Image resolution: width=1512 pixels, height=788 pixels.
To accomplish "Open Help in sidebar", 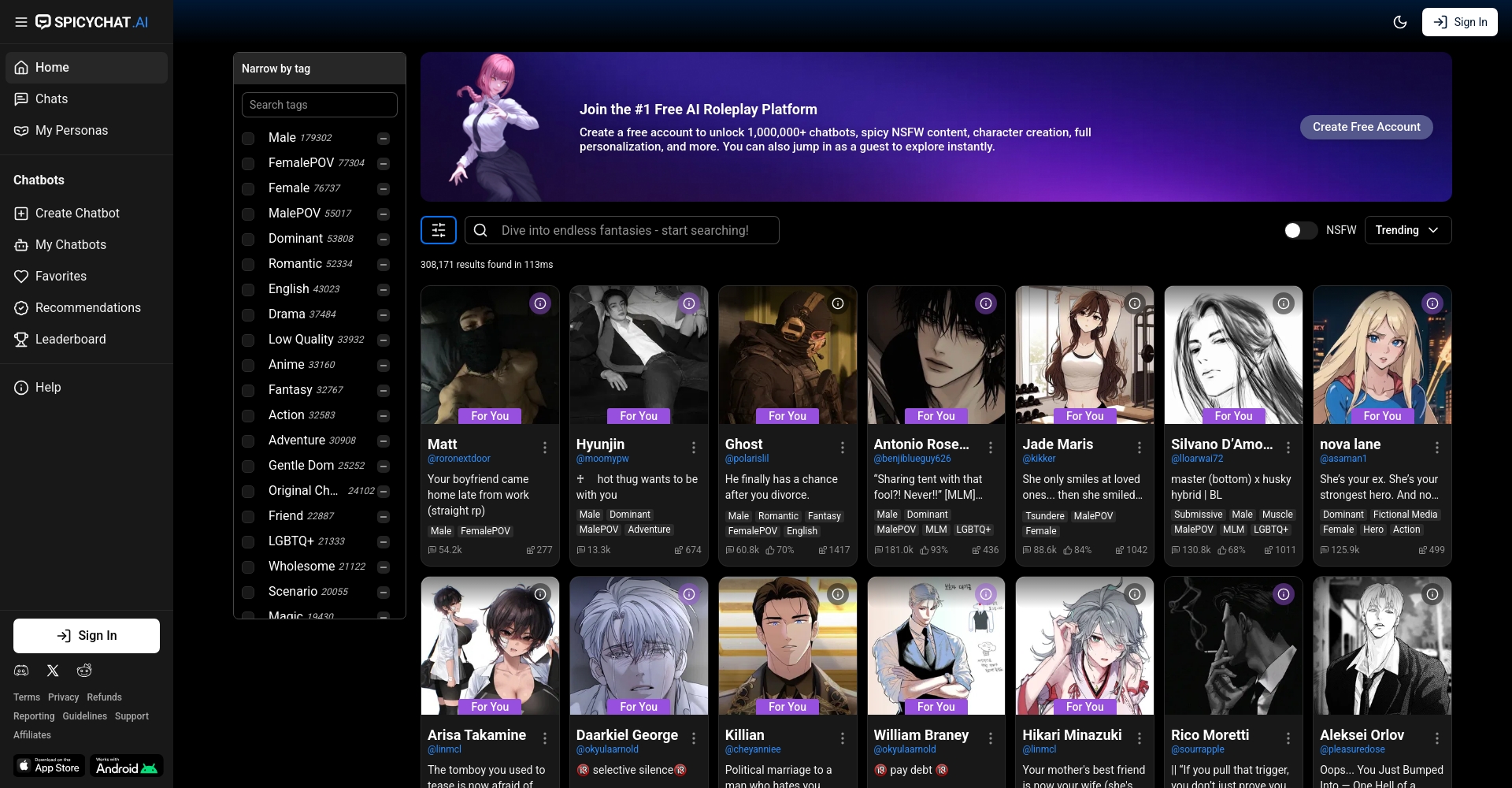I will click(87, 388).
